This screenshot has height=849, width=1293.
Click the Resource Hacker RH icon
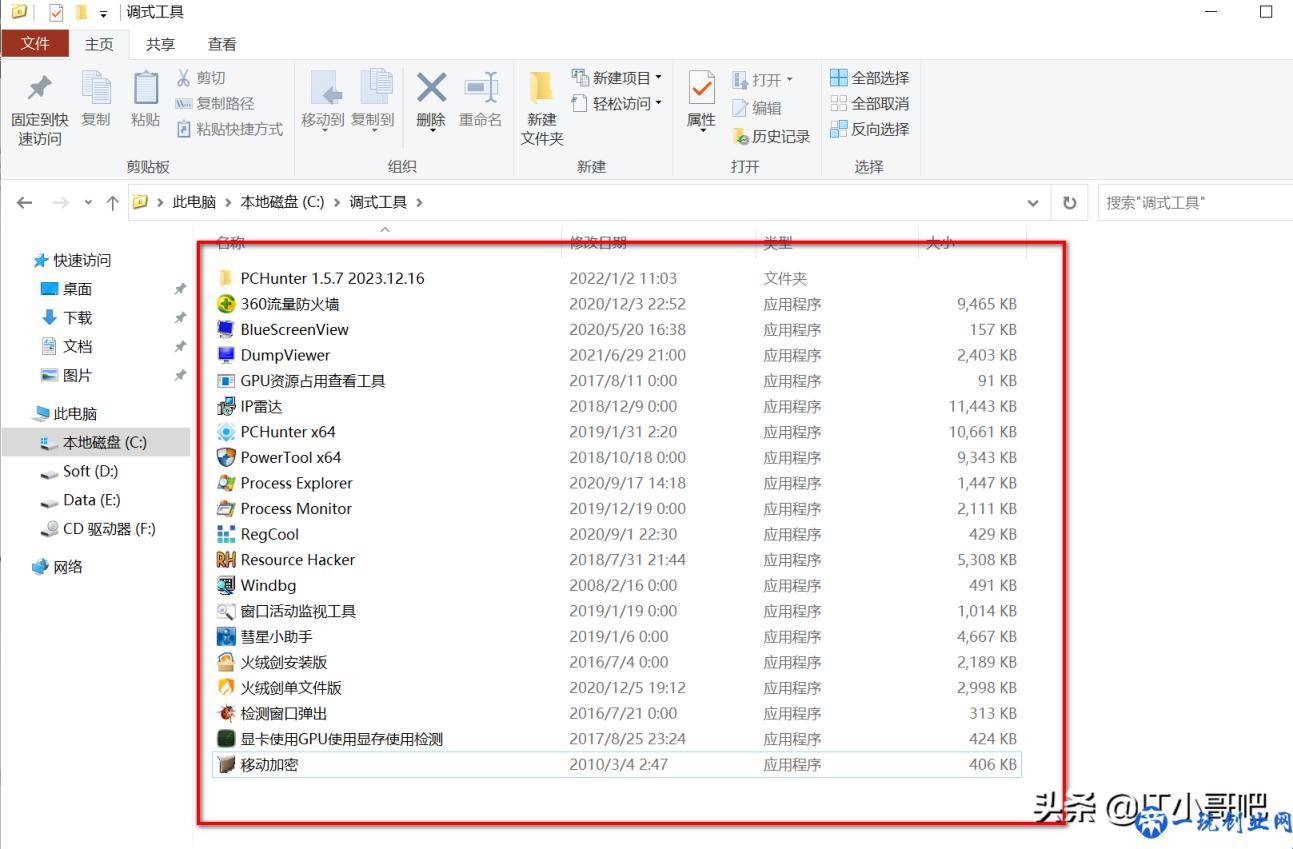tap(226, 560)
